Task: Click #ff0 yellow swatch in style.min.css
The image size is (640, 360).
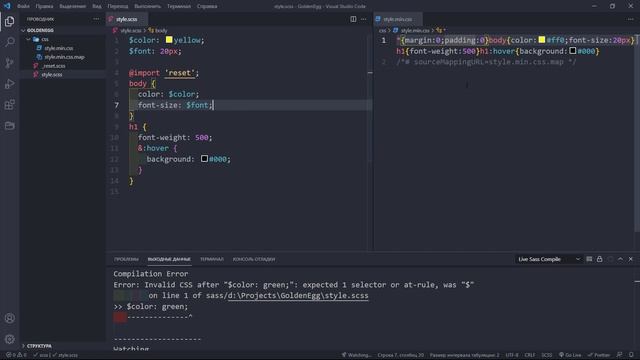Action: pos(542,40)
